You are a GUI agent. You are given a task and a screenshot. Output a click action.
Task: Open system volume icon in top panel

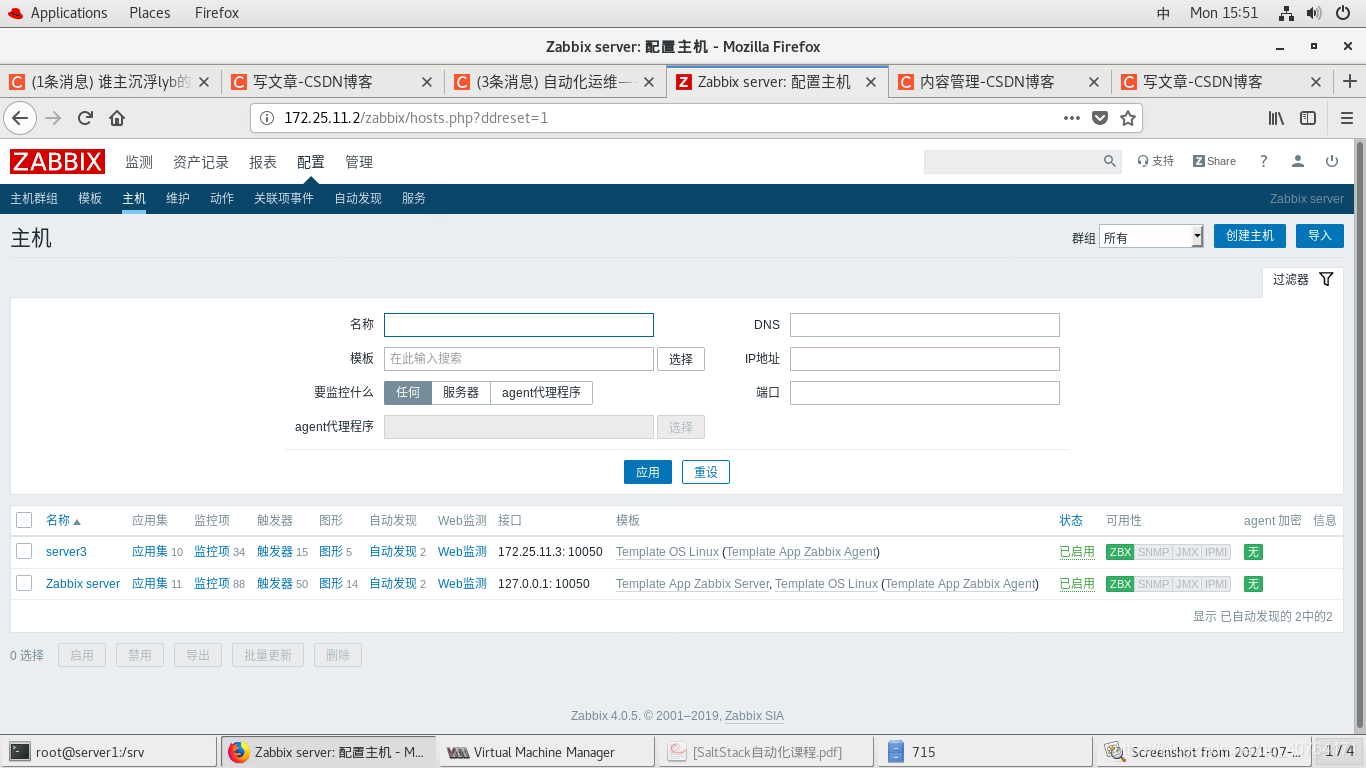1315,13
